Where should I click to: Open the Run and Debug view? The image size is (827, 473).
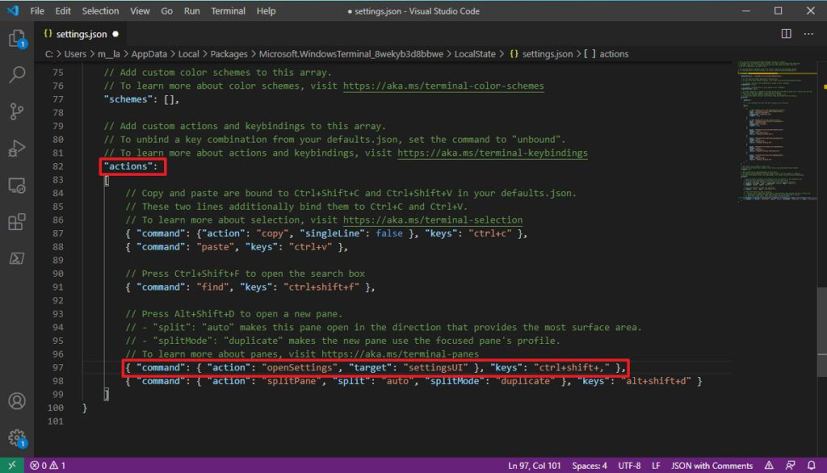click(17, 148)
